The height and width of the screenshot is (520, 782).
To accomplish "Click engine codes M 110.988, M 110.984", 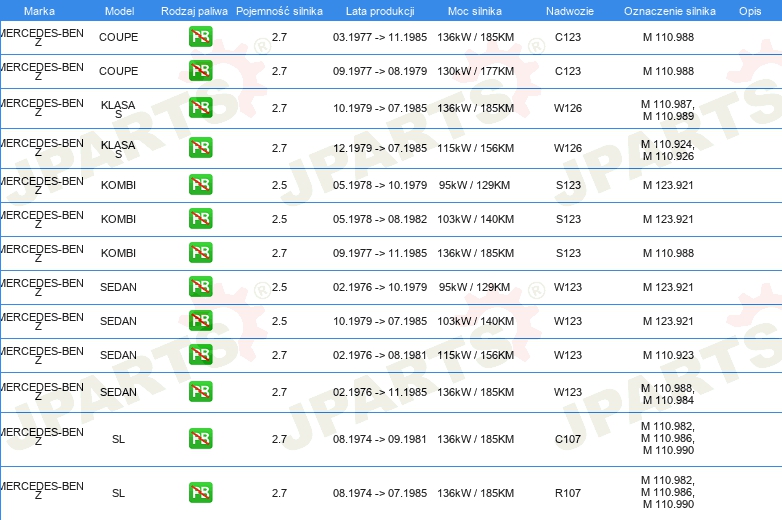I will (x=668, y=394).
